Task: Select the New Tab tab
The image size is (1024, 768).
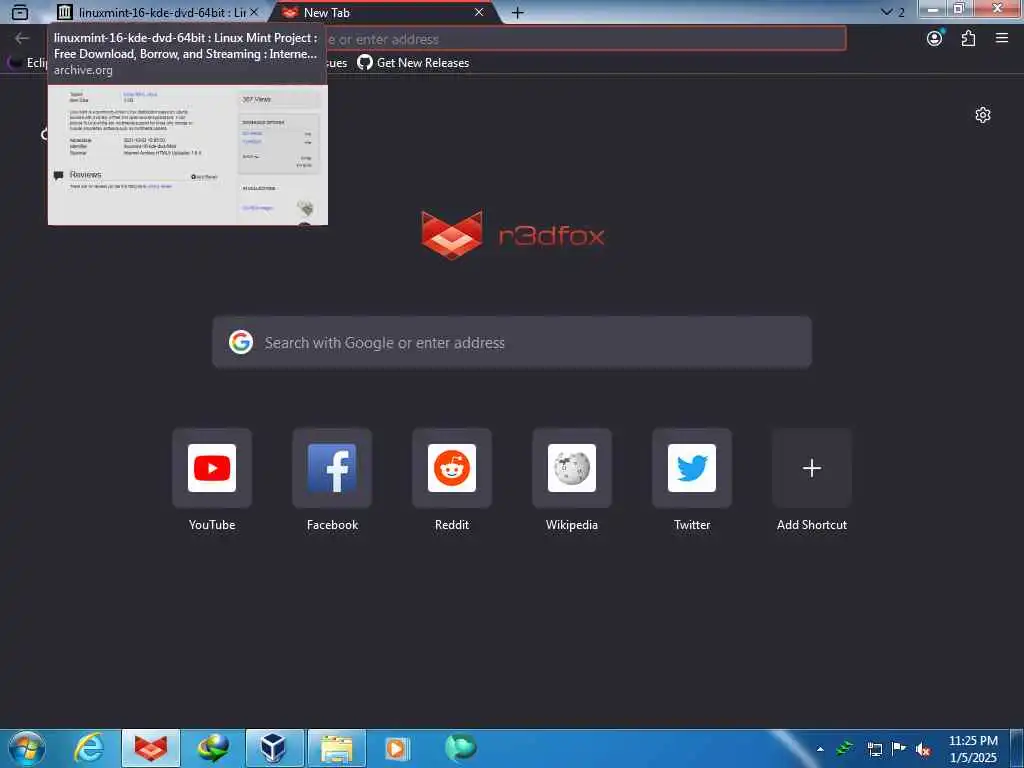Action: click(384, 12)
